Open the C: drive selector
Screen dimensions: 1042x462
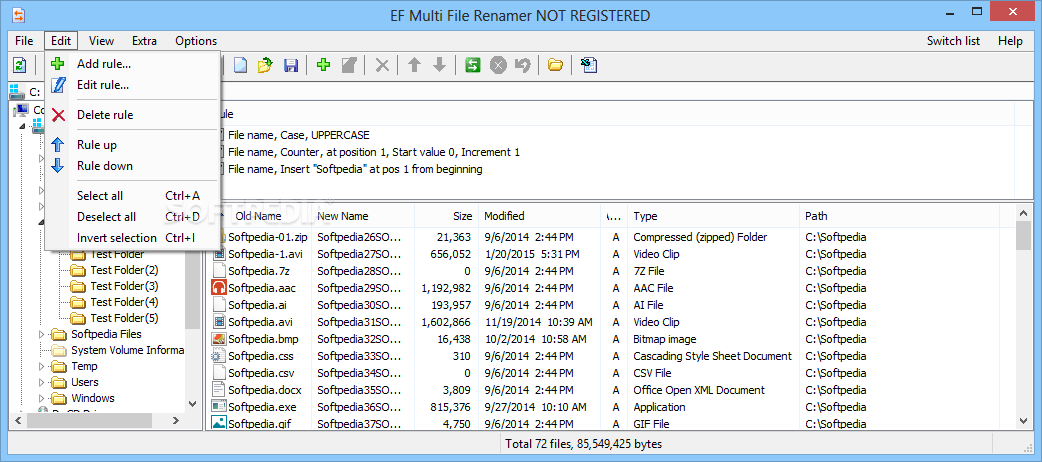(25, 92)
